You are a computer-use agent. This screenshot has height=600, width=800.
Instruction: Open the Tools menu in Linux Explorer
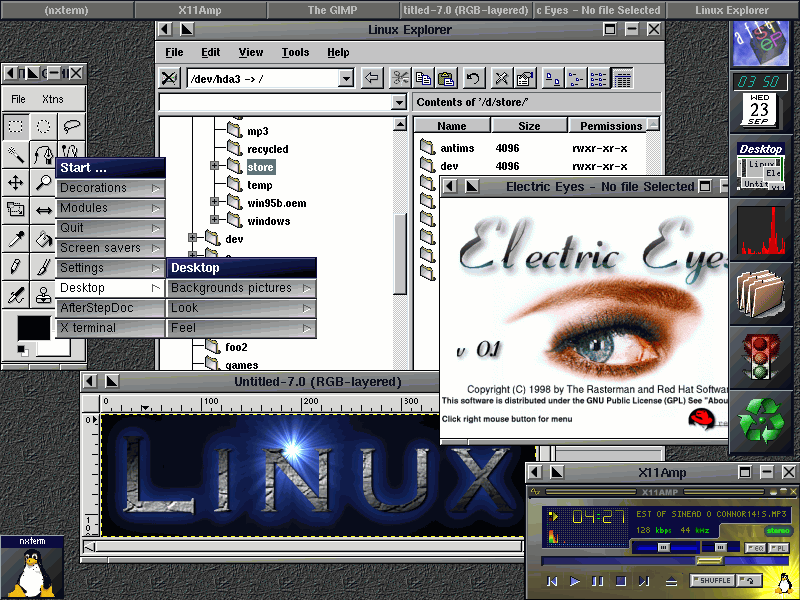pyautogui.click(x=295, y=52)
